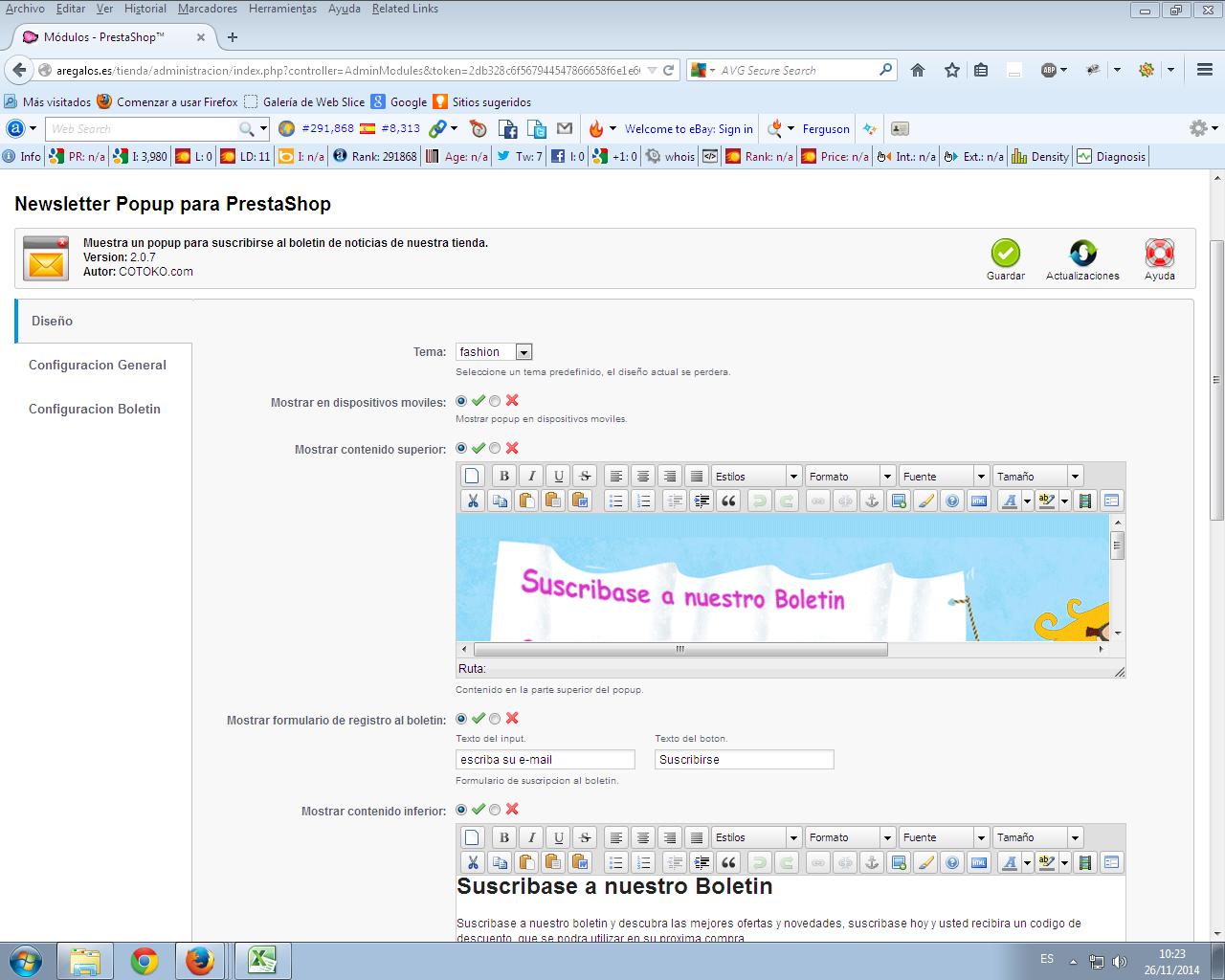
Task: Insert an image in the upper content editor
Action: click(x=898, y=501)
